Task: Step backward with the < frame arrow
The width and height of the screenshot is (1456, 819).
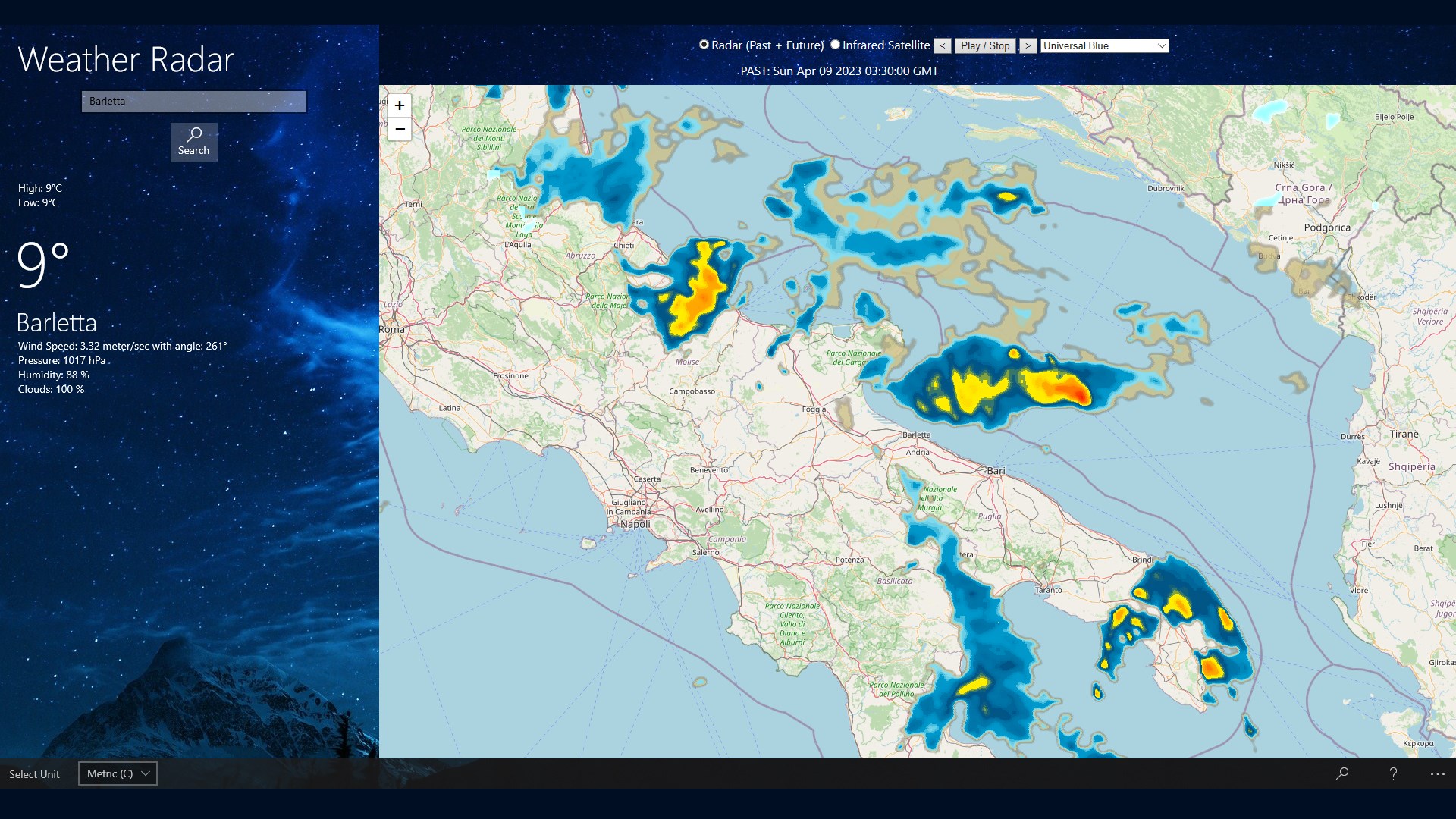Action: 943,45
